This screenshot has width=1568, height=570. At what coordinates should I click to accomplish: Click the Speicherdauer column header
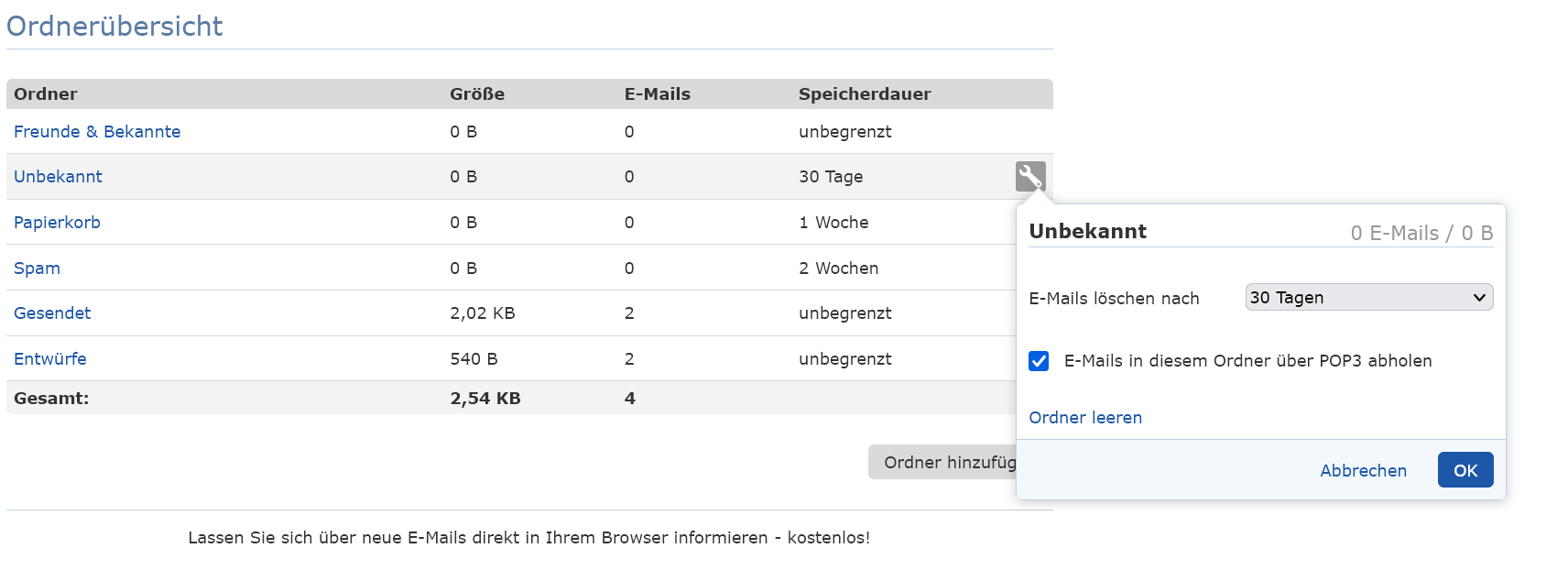(864, 94)
